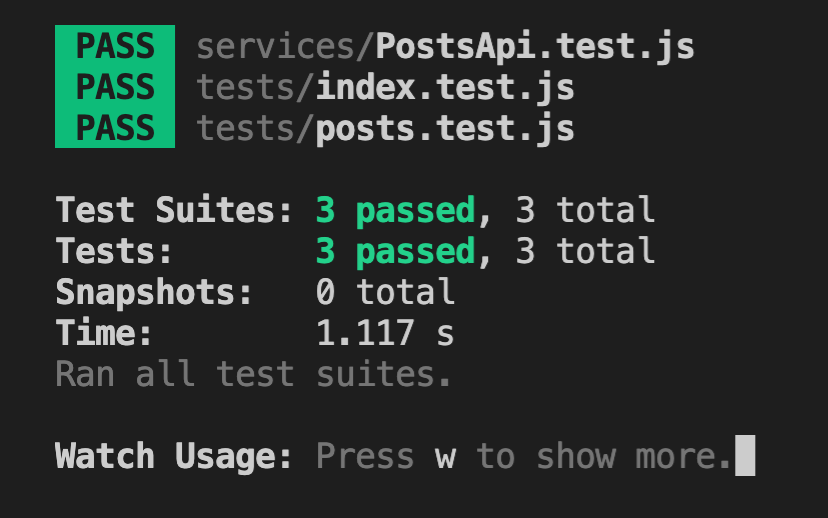The height and width of the screenshot is (518, 828).
Task: Click the "Watch Usage:" label
Action: (174, 457)
